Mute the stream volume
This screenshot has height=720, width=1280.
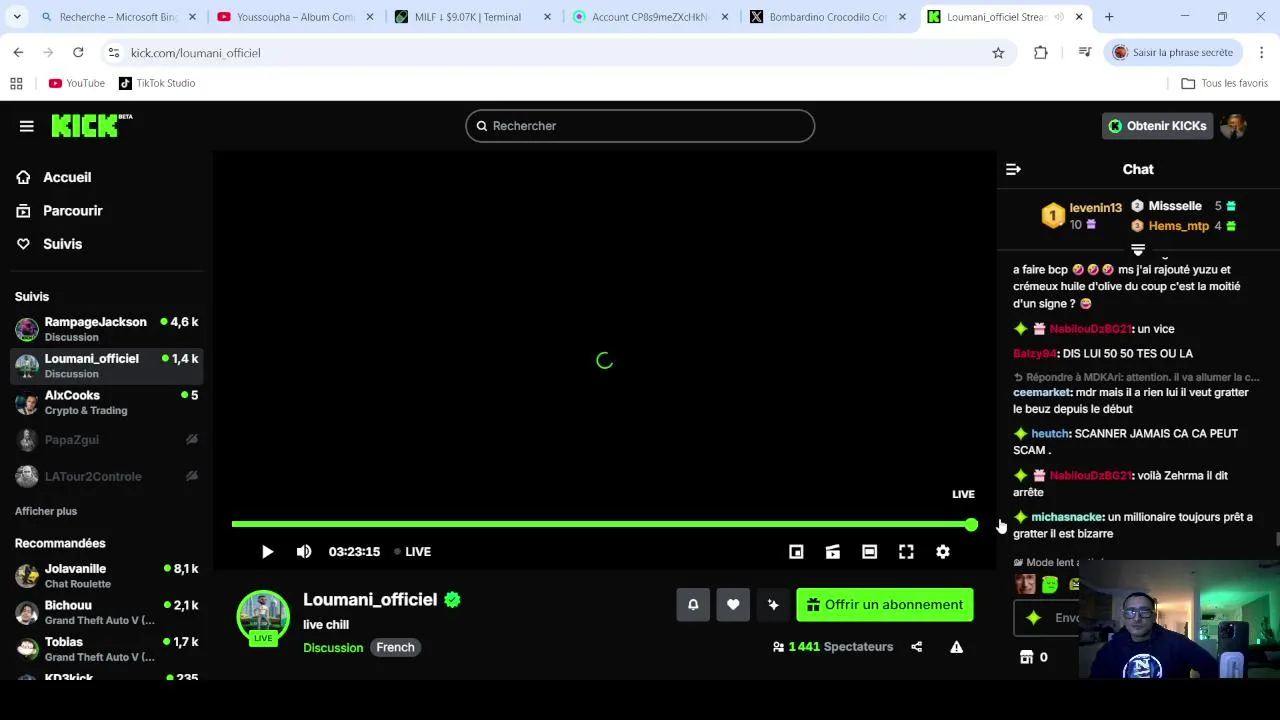pos(304,552)
